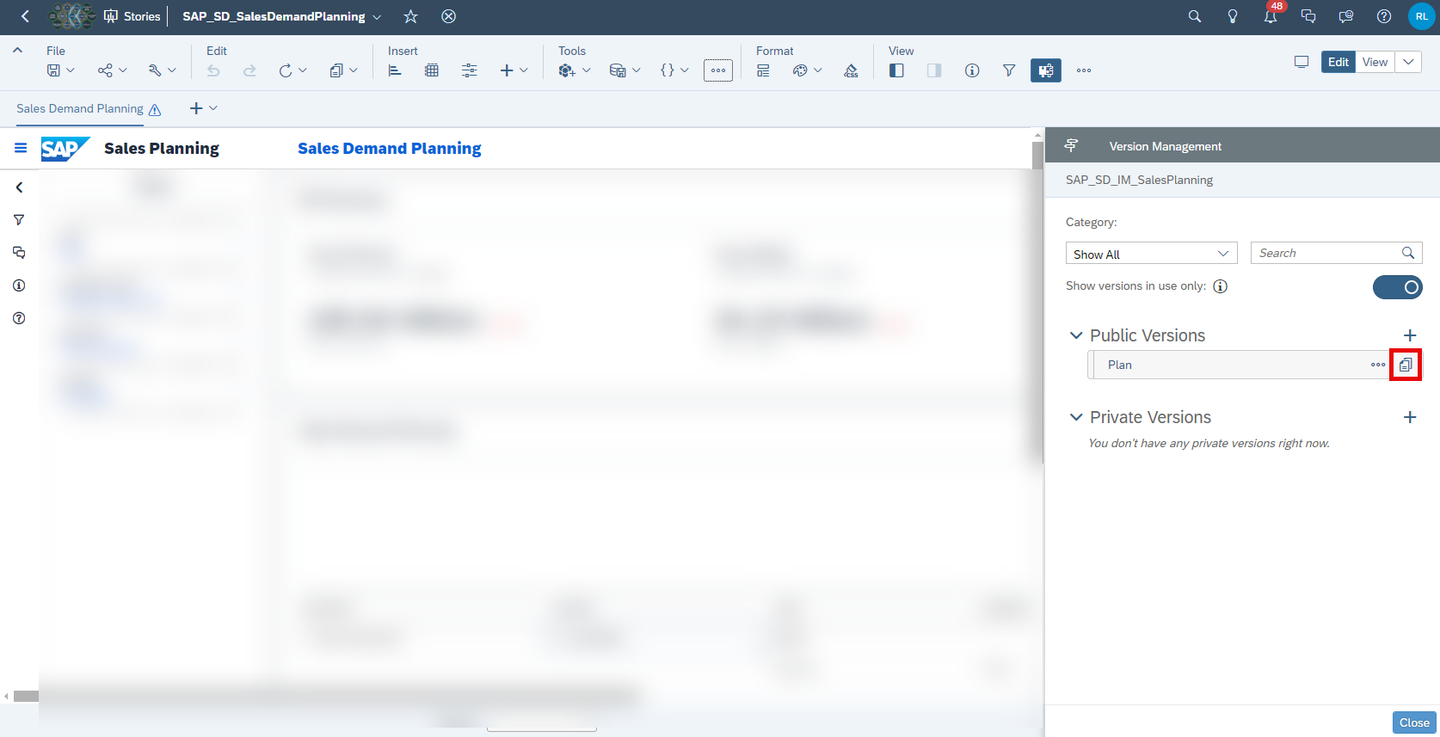Viewport: 1440px width, 737px height.
Task: Open the Save dropdown arrow
Action: (x=71, y=71)
